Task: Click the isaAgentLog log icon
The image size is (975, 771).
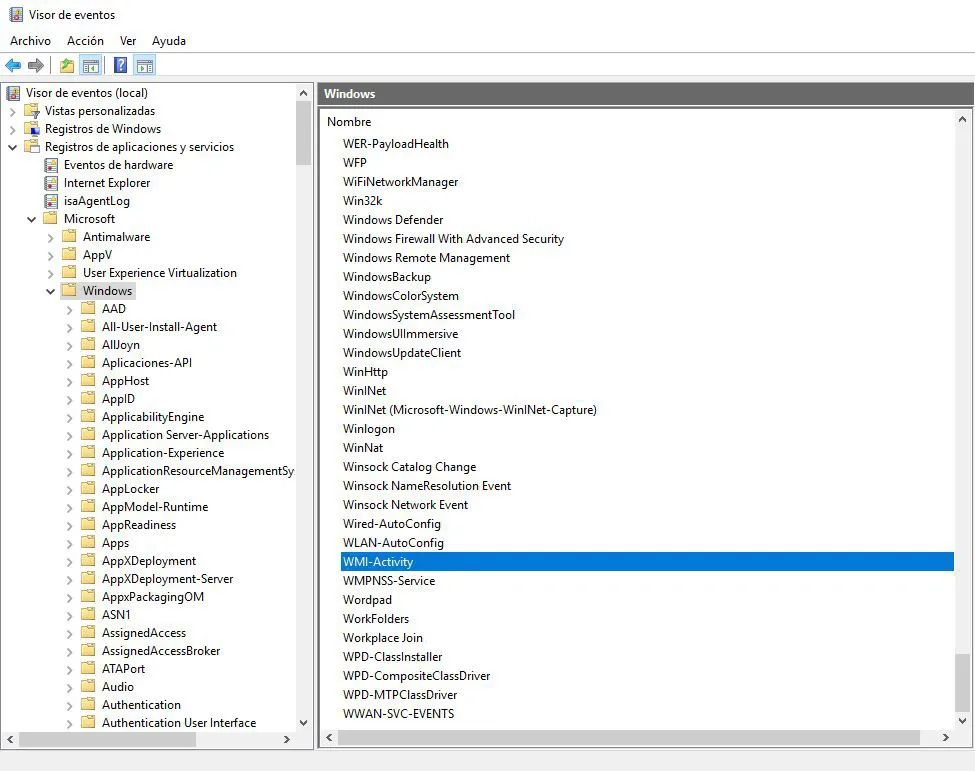Action: (51, 201)
